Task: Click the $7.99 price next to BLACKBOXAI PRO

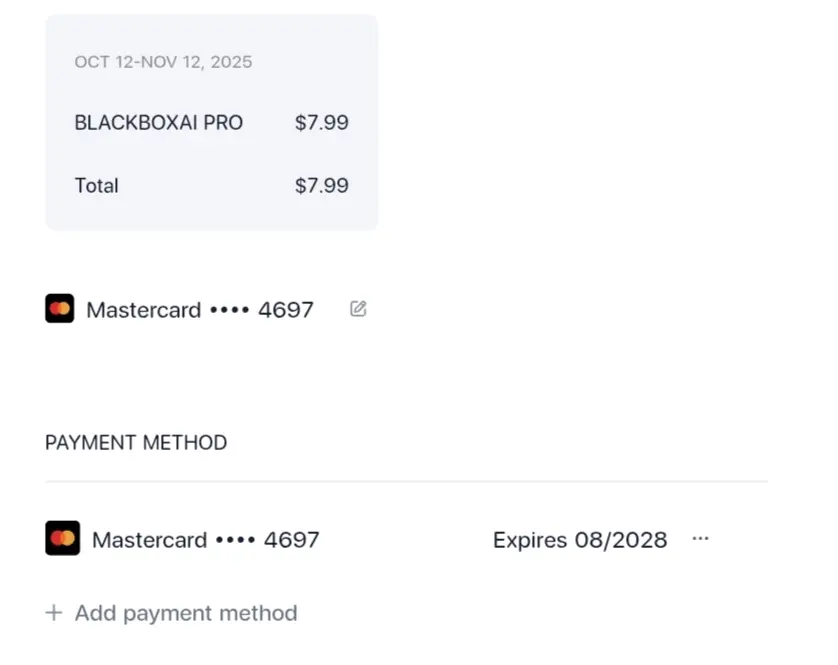Action: pos(322,123)
